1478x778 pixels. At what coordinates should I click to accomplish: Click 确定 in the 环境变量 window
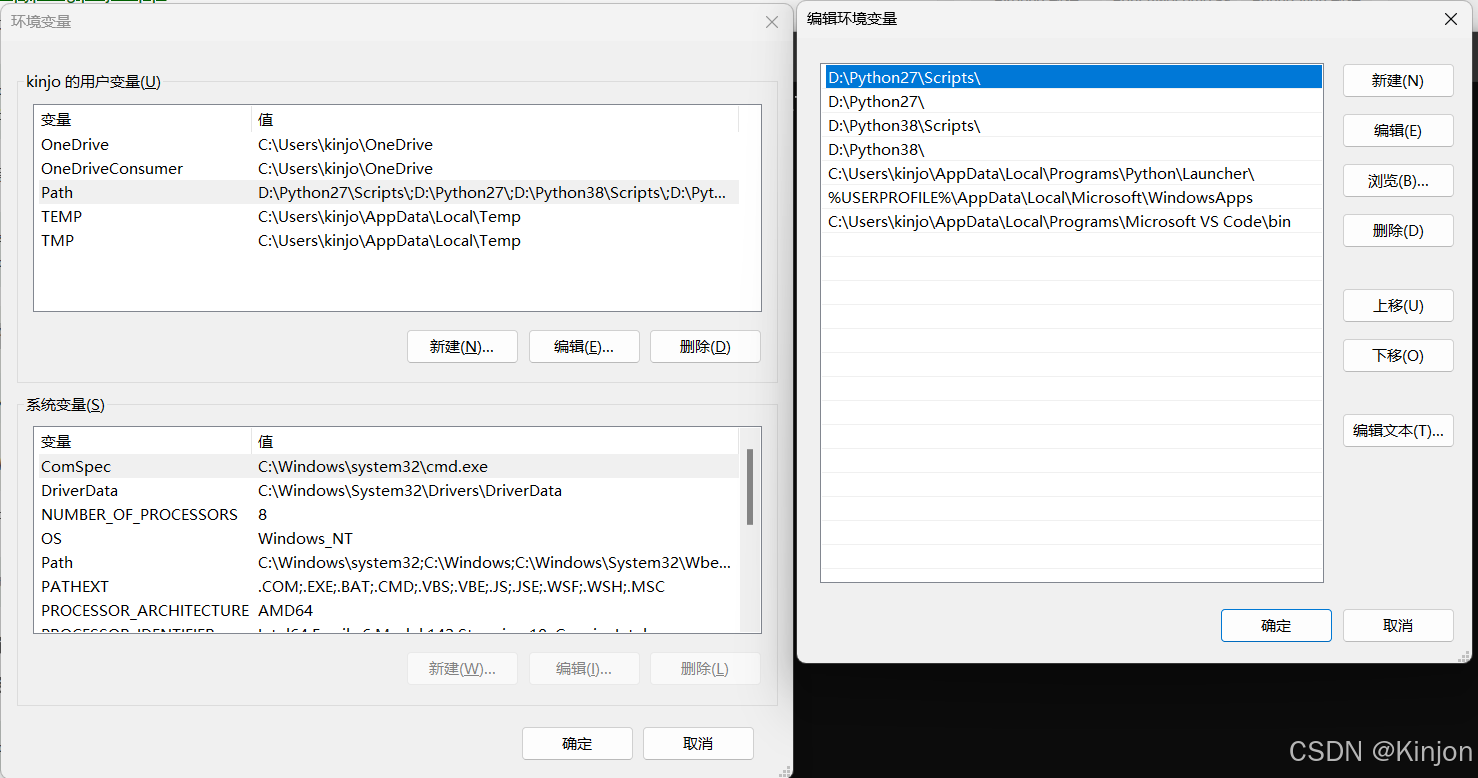(577, 744)
